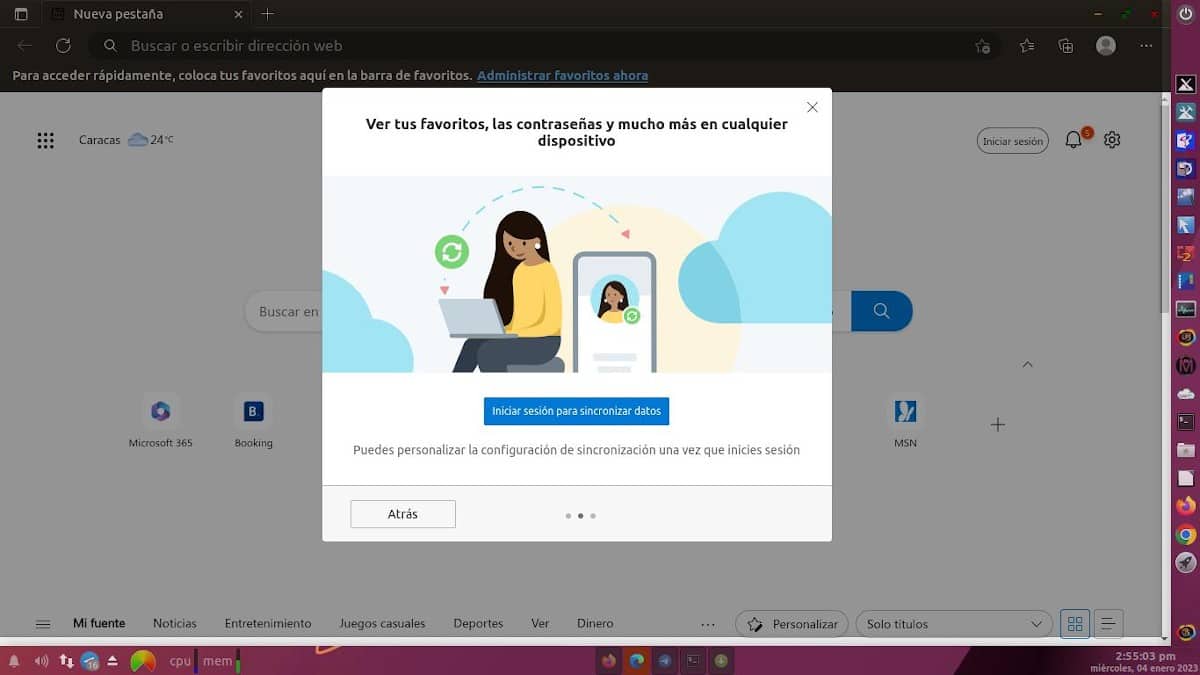Refresh the page using the reload icon
This screenshot has width=1200, height=675.
click(x=63, y=45)
